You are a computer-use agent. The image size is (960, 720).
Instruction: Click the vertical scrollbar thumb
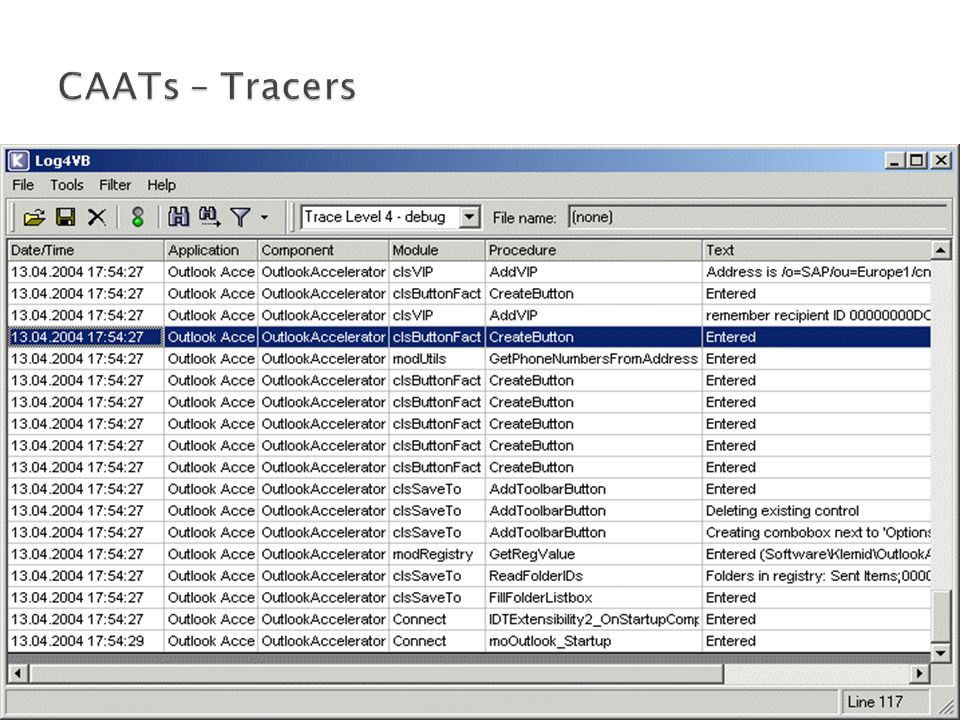(x=940, y=617)
